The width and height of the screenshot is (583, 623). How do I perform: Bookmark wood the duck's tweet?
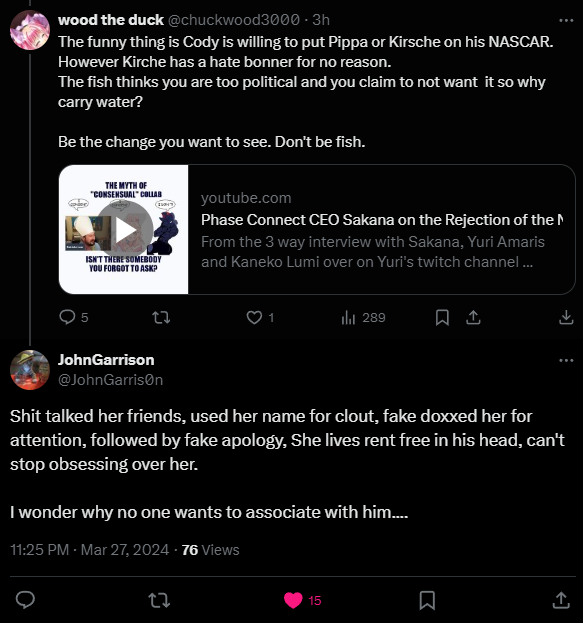(x=442, y=317)
